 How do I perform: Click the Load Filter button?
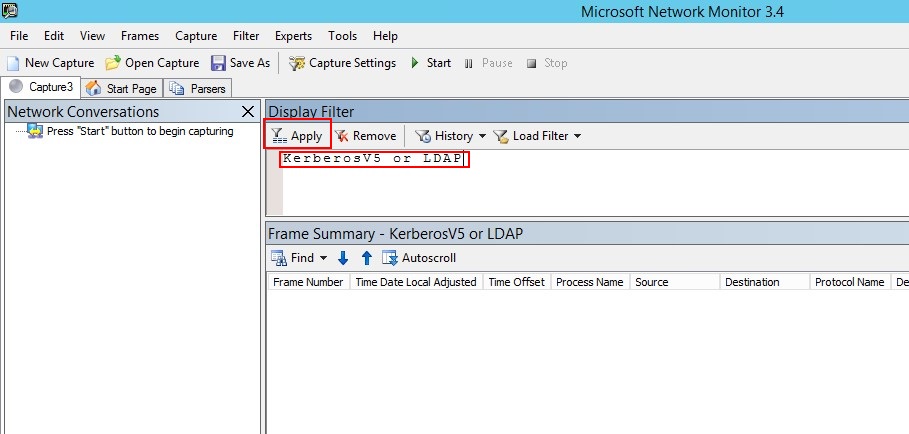click(x=531, y=136)
